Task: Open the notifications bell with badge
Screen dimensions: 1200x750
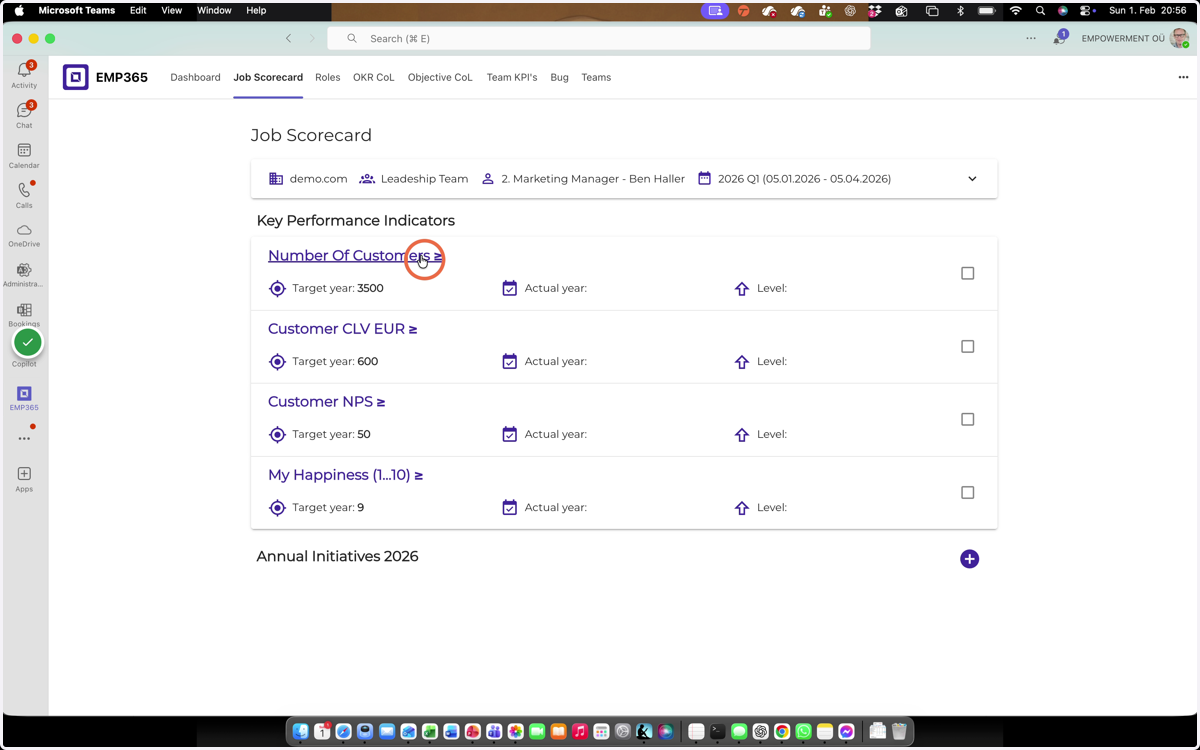Action: point(1059,38)
